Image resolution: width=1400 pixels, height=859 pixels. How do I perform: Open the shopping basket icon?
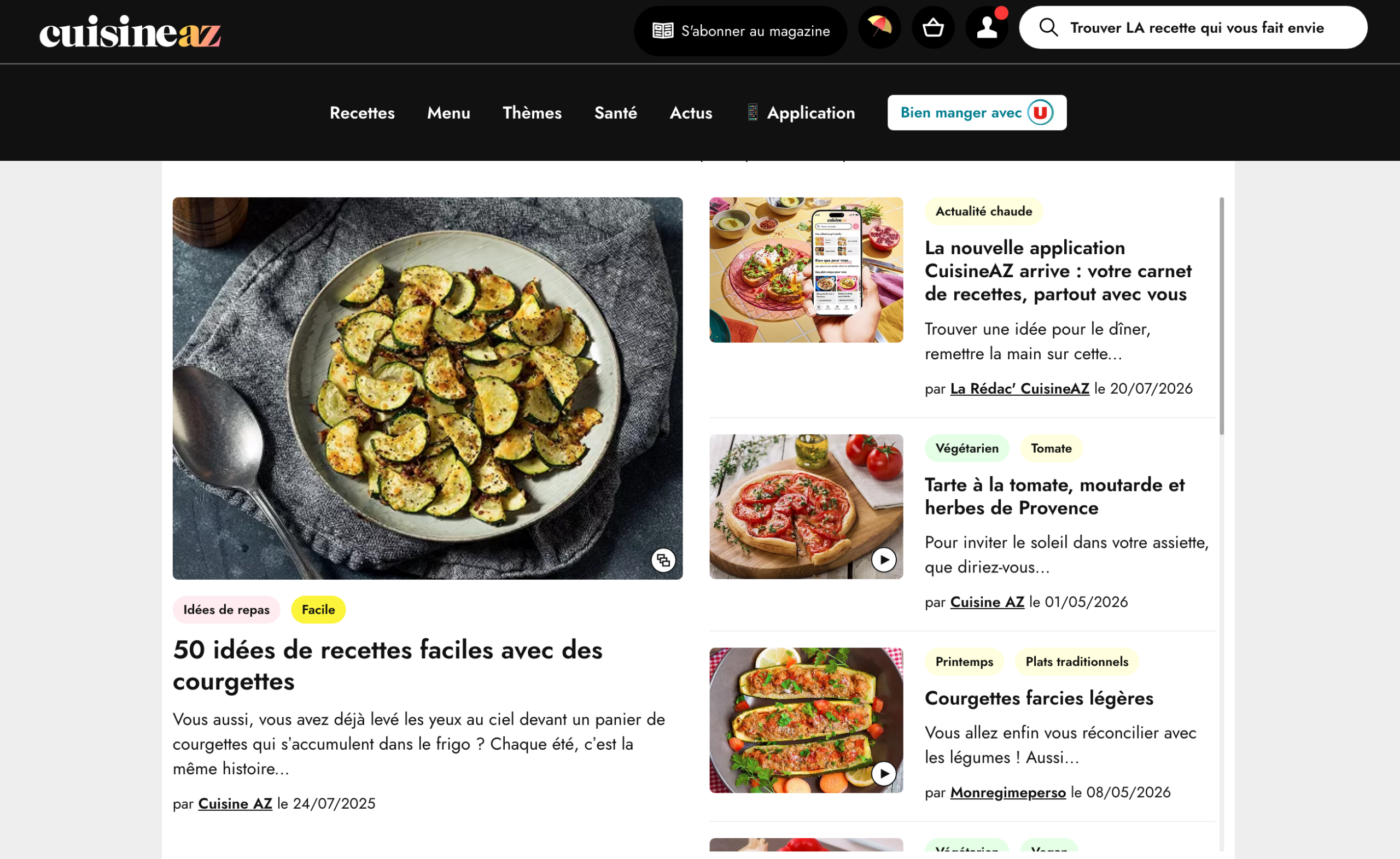coord(933,27)
